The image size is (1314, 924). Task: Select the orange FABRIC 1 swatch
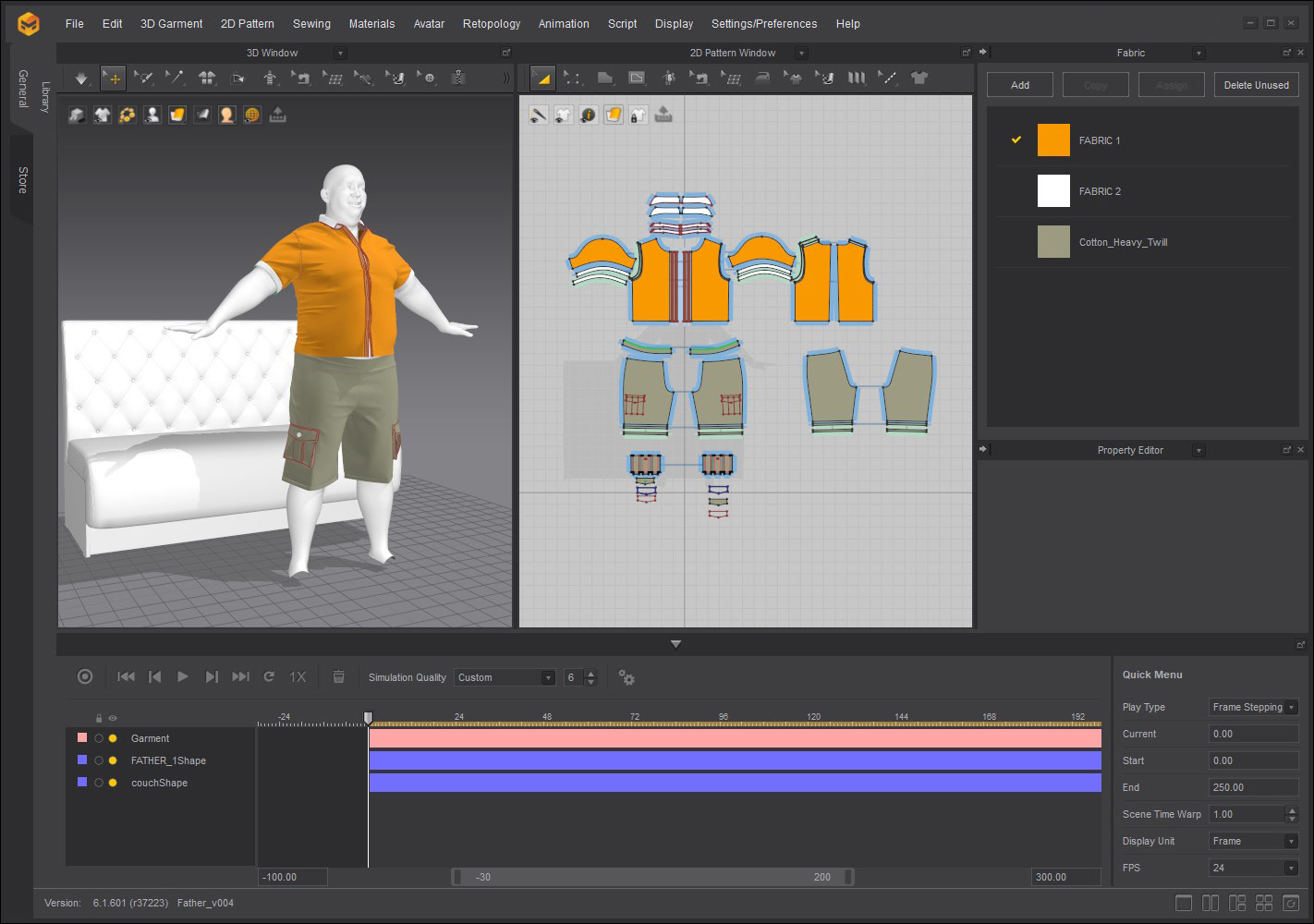[1053, 140]
